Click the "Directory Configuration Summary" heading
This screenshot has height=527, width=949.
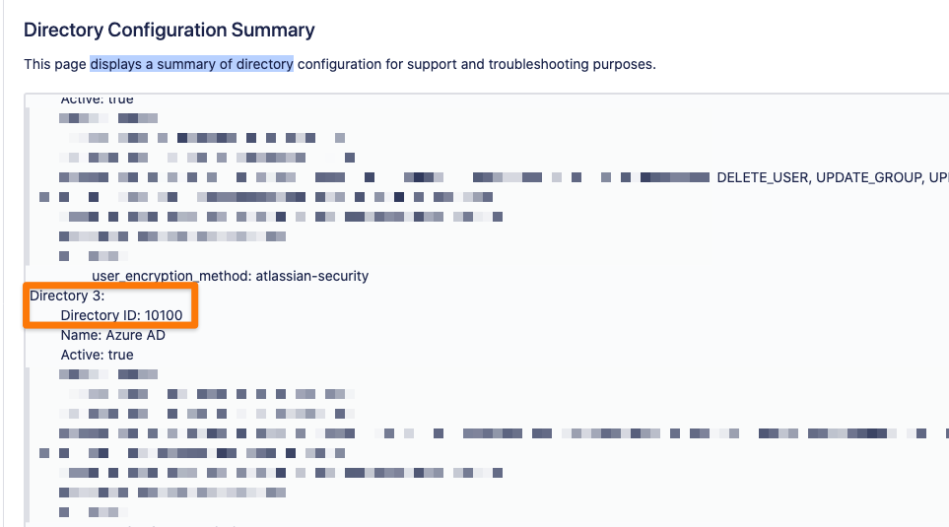169,31
